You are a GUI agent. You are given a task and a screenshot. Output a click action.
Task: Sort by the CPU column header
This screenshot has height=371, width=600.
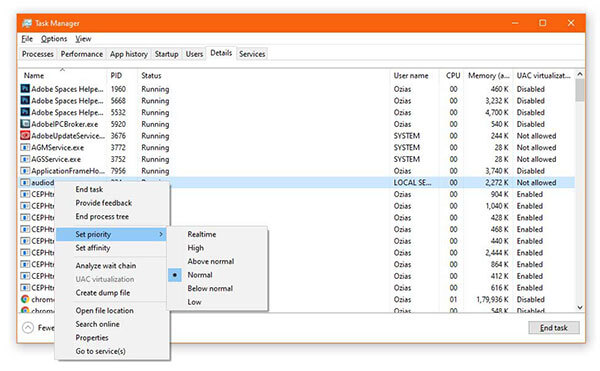click(452, 76)
